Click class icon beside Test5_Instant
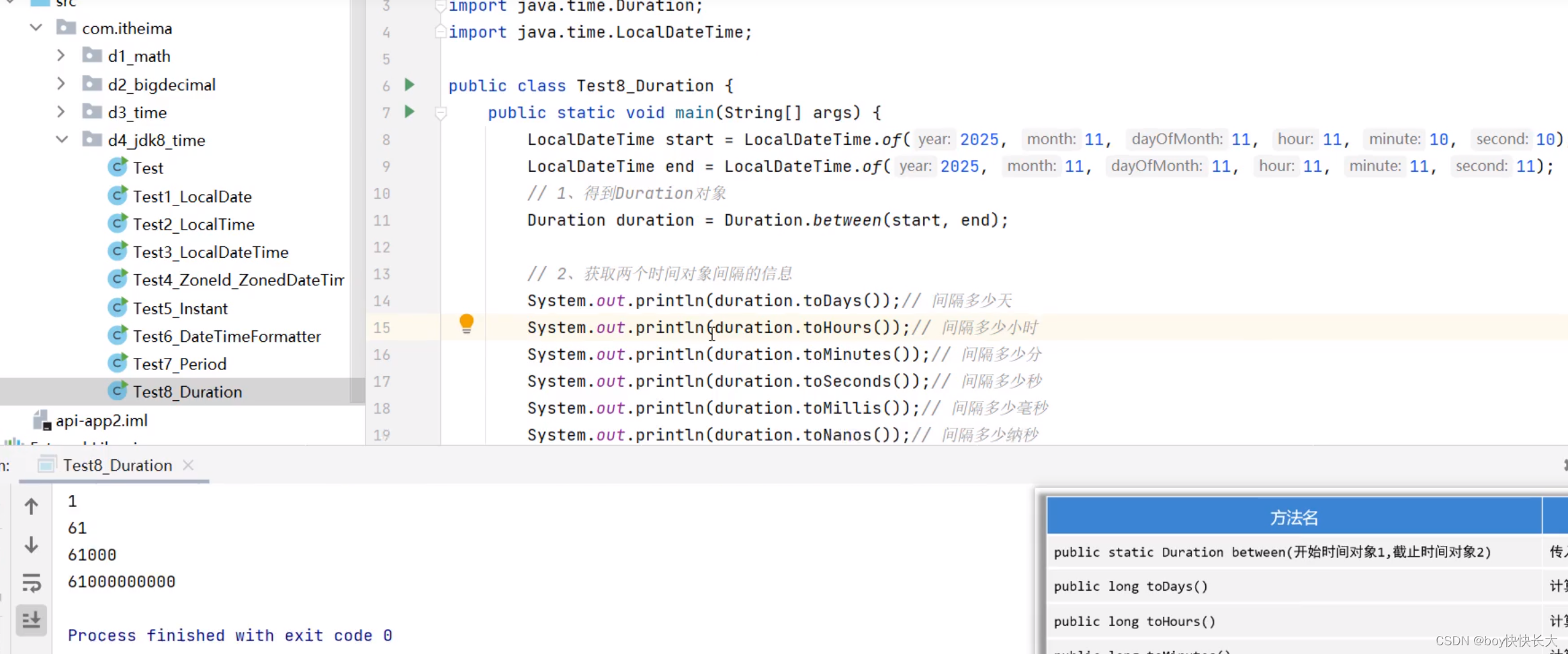This screenshot has width=1568, height=654. pyautogui.click(x=118, y=308)
